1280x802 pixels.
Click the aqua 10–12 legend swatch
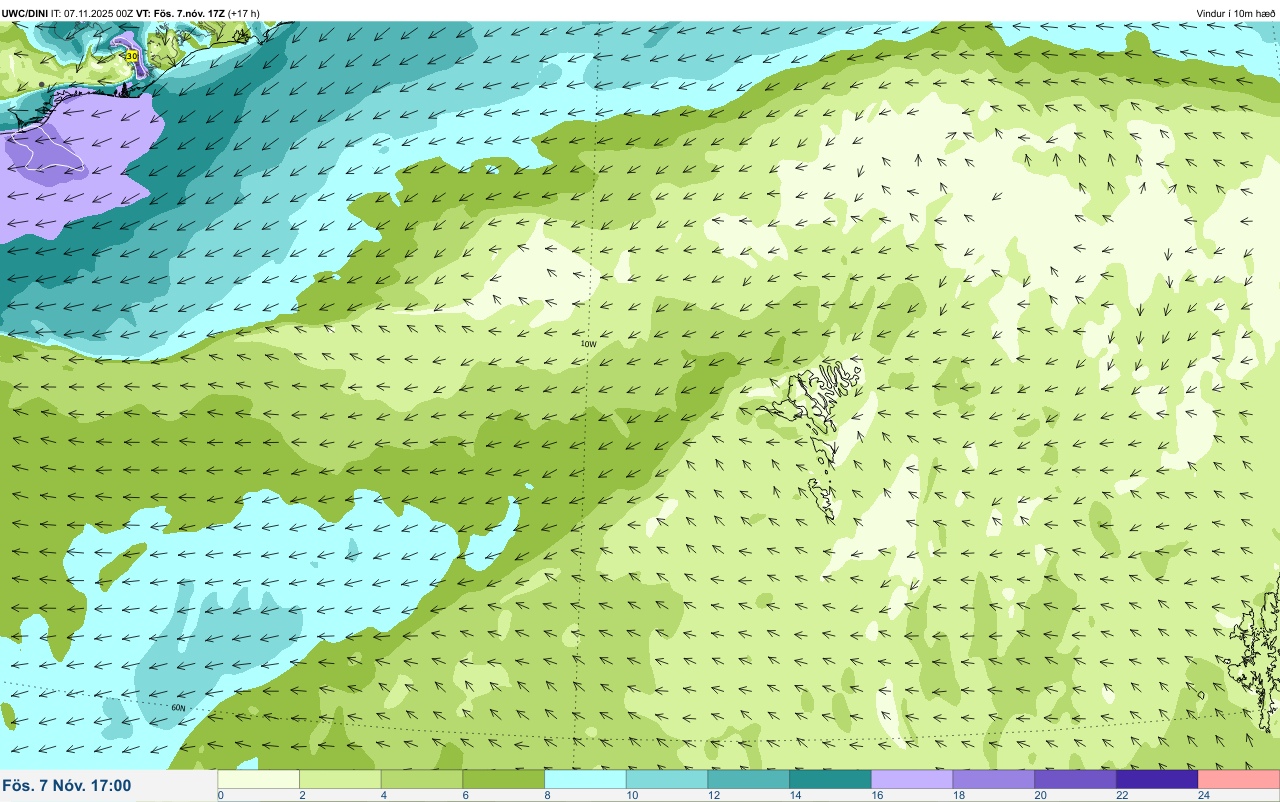(x=667, y=779)
